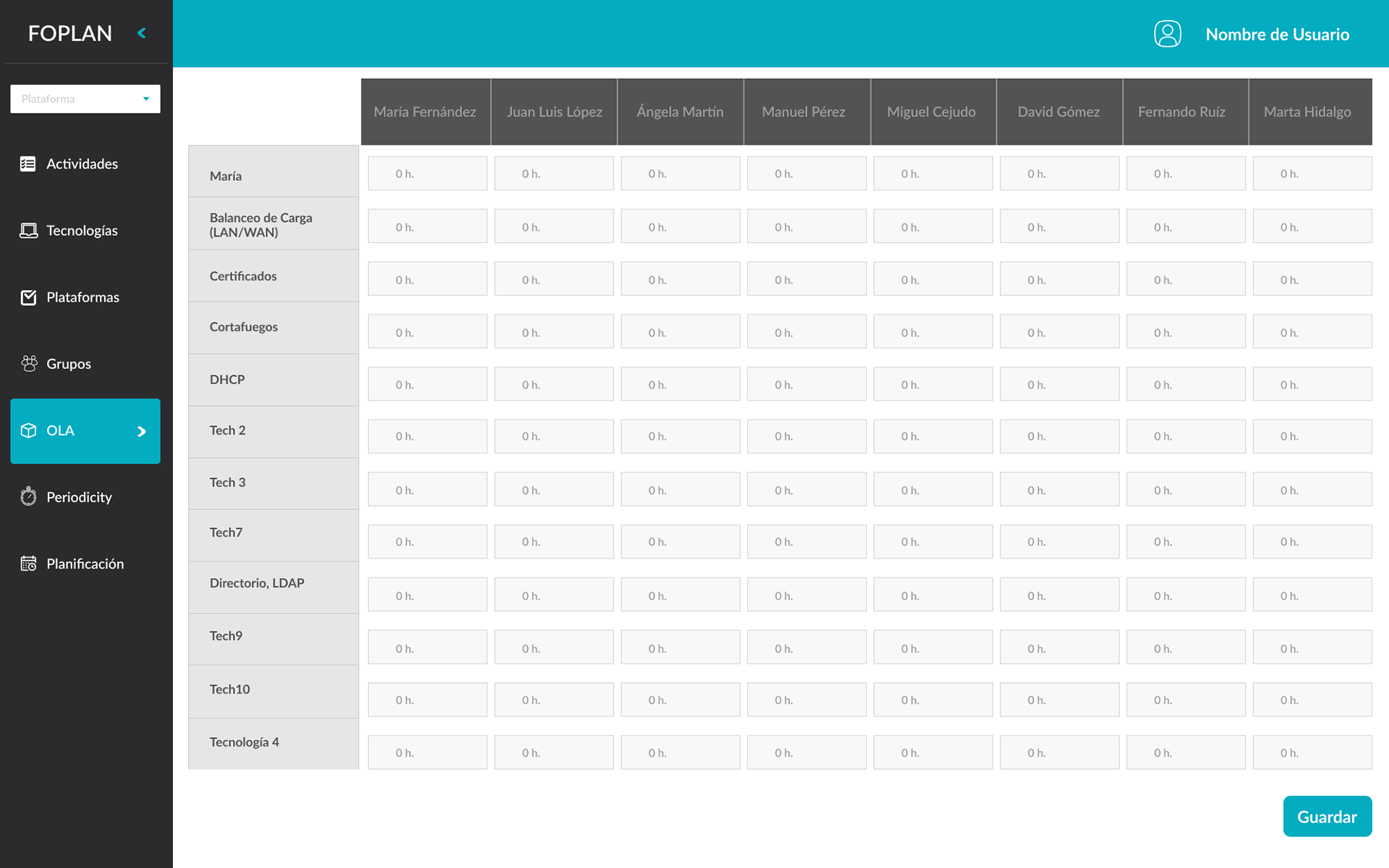The width and height of the screenshot is (1389, 868).
Task: Click the Cortafuegos row label
Action: pyautogui.click(x=244, y=327)
